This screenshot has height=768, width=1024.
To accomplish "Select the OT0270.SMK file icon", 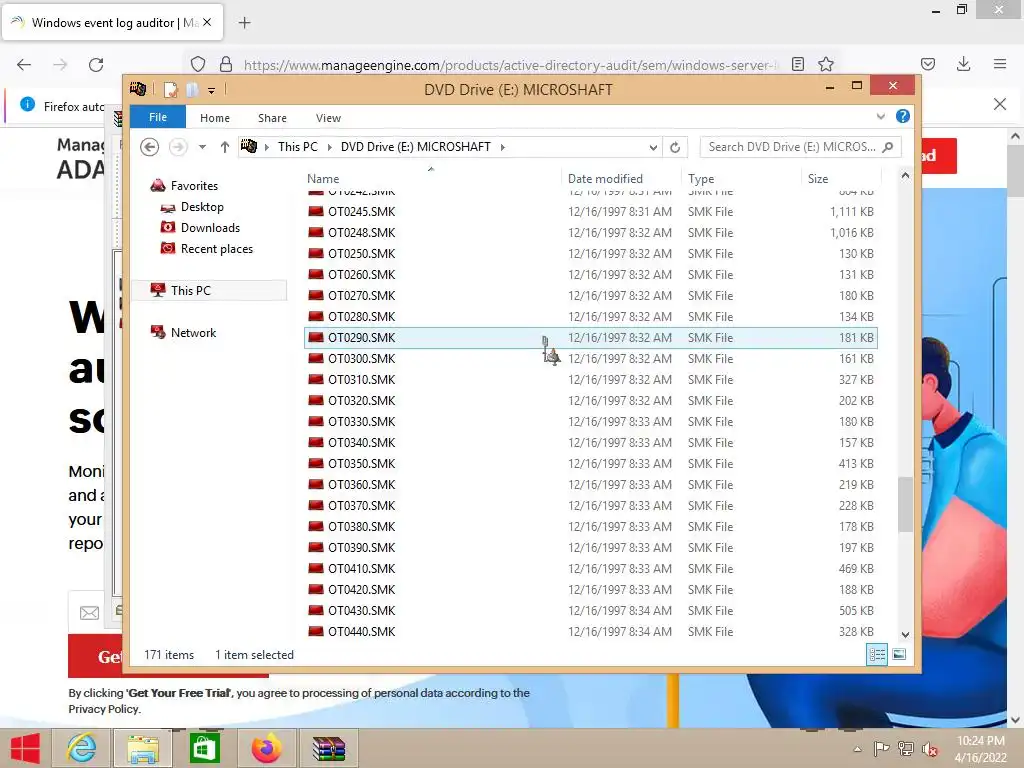I will [316, 295].
